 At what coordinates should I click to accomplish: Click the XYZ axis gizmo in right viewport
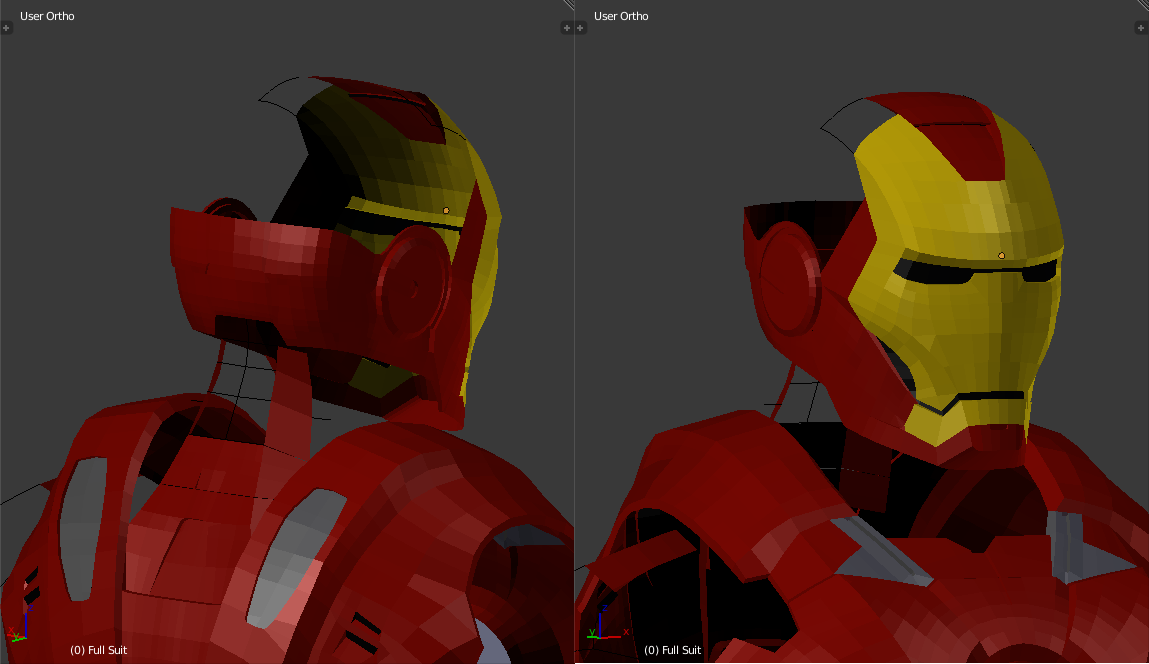[x=607, y=623]
